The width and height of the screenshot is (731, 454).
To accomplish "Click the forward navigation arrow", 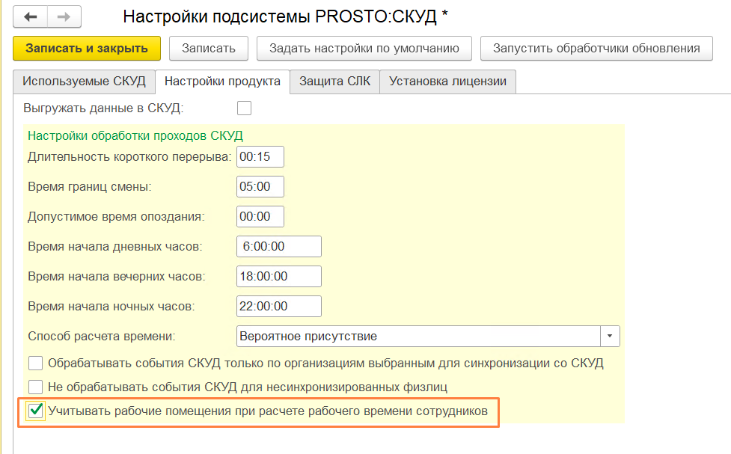I will point(63,17).
